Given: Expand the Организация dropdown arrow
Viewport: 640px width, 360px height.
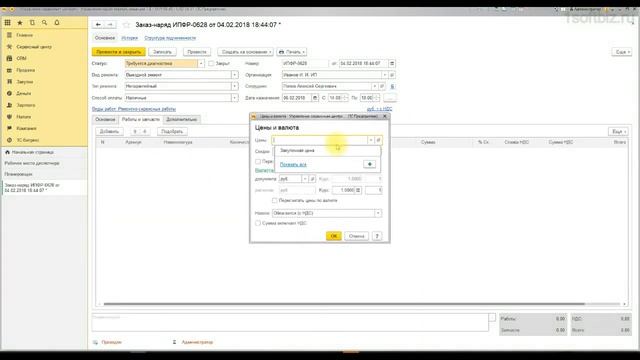Looking at the screenshot, I should pyautogui.click(x=384, y=75).
